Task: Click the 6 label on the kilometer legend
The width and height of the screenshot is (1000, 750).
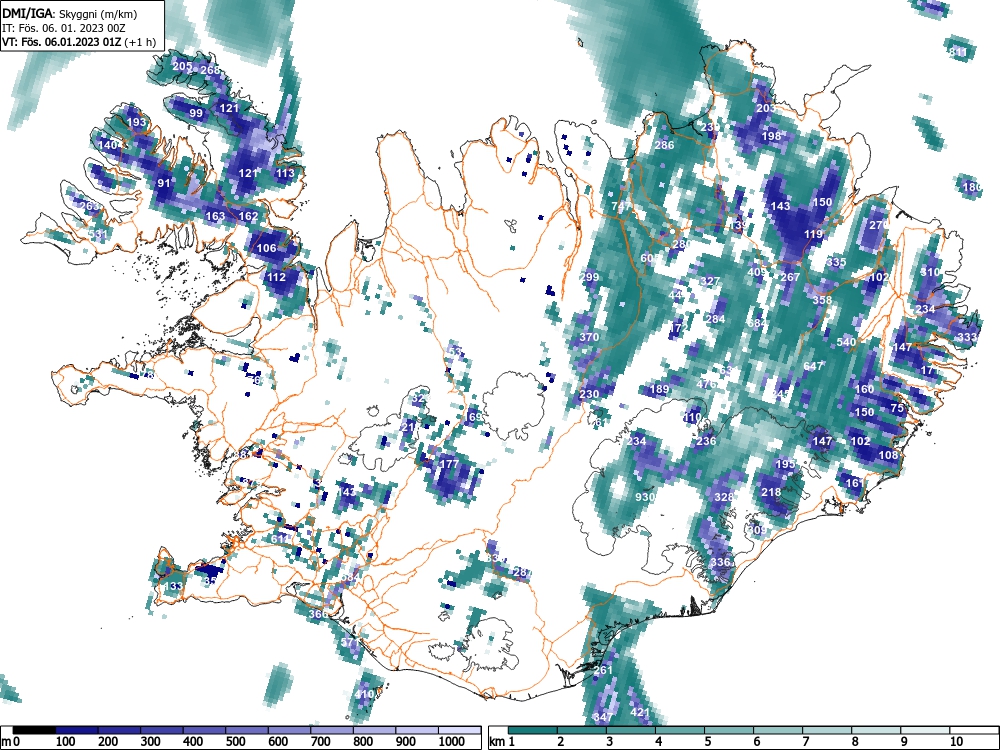Action: [x=756, y=742]
